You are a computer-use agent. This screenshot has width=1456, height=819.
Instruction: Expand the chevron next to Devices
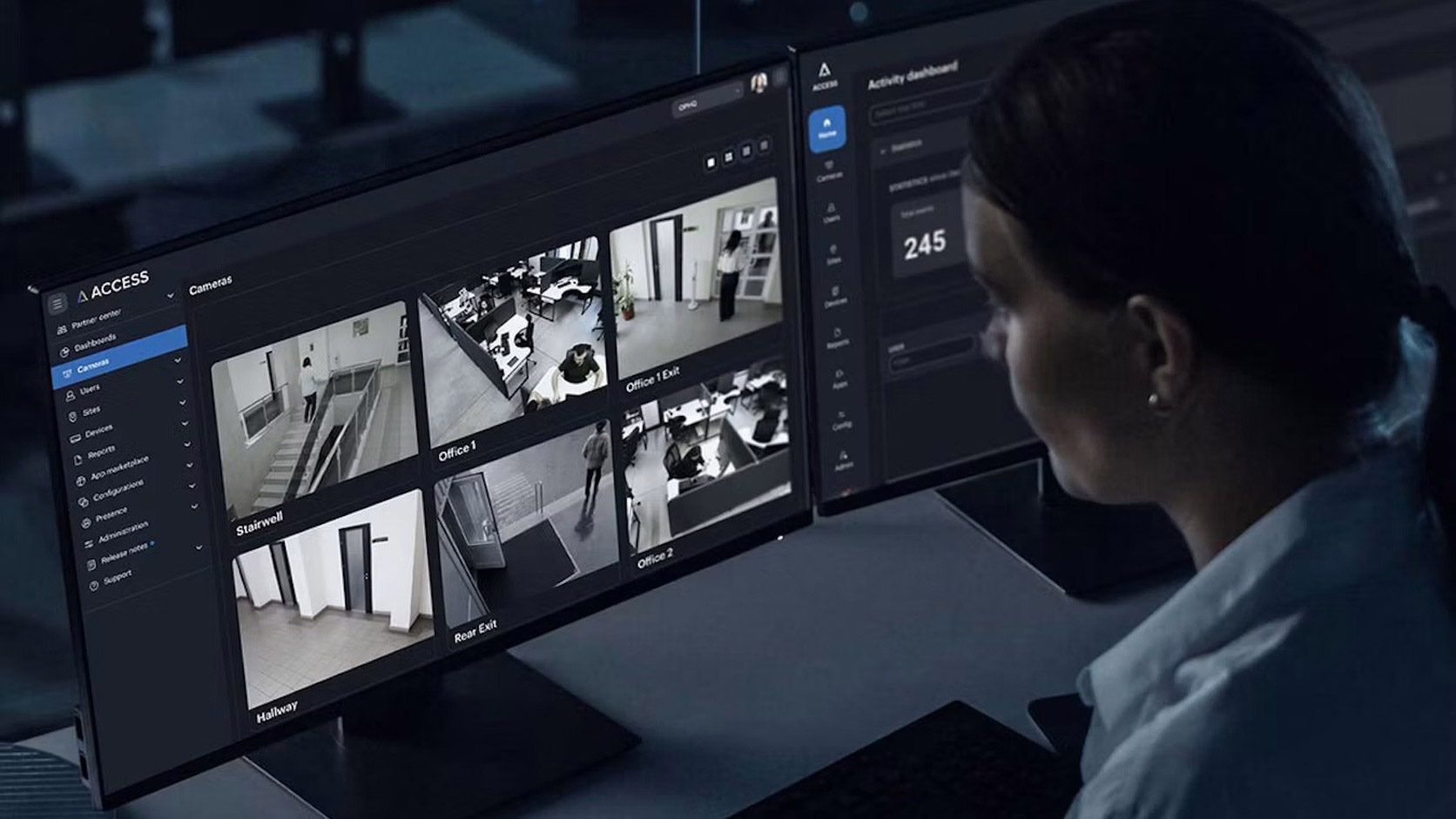[x=183, y=402]
